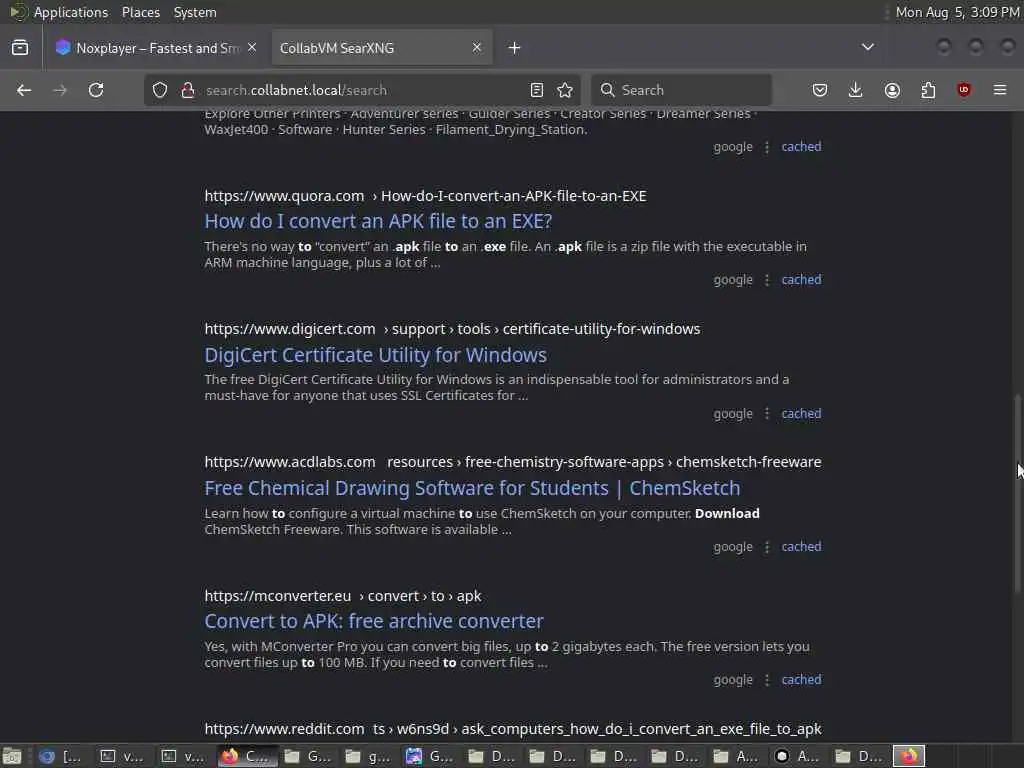Open three-dot options for DigiCert result
Screen dimensions: 1024x768
767,413
